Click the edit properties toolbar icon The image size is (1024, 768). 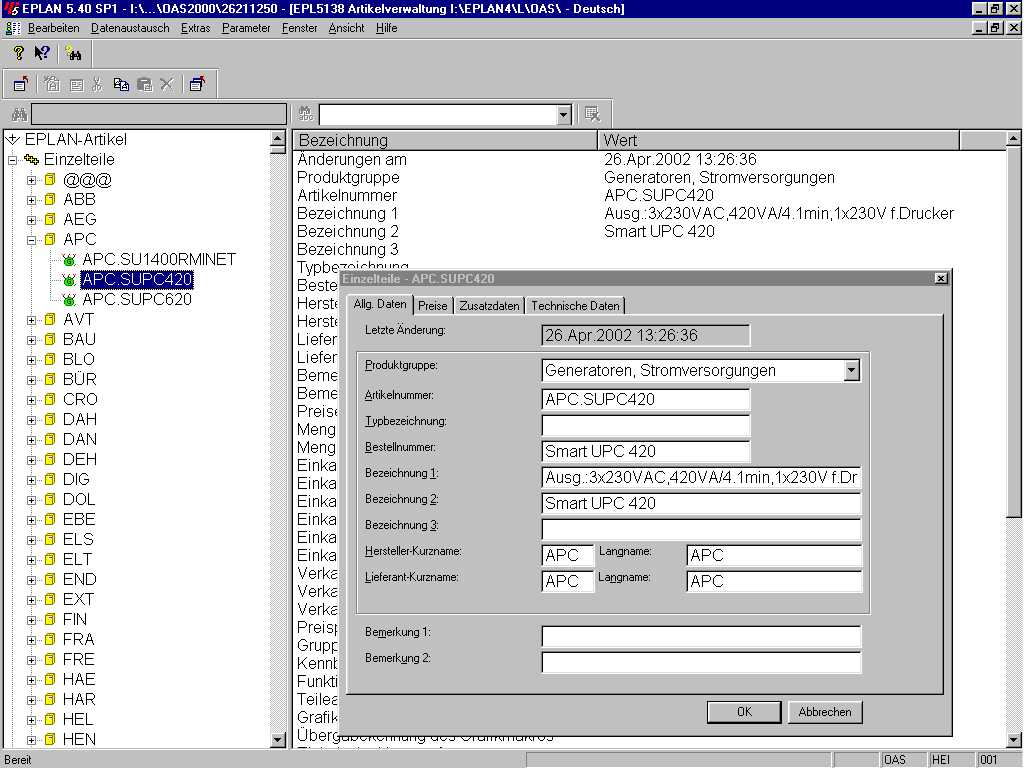click(76, 84)
